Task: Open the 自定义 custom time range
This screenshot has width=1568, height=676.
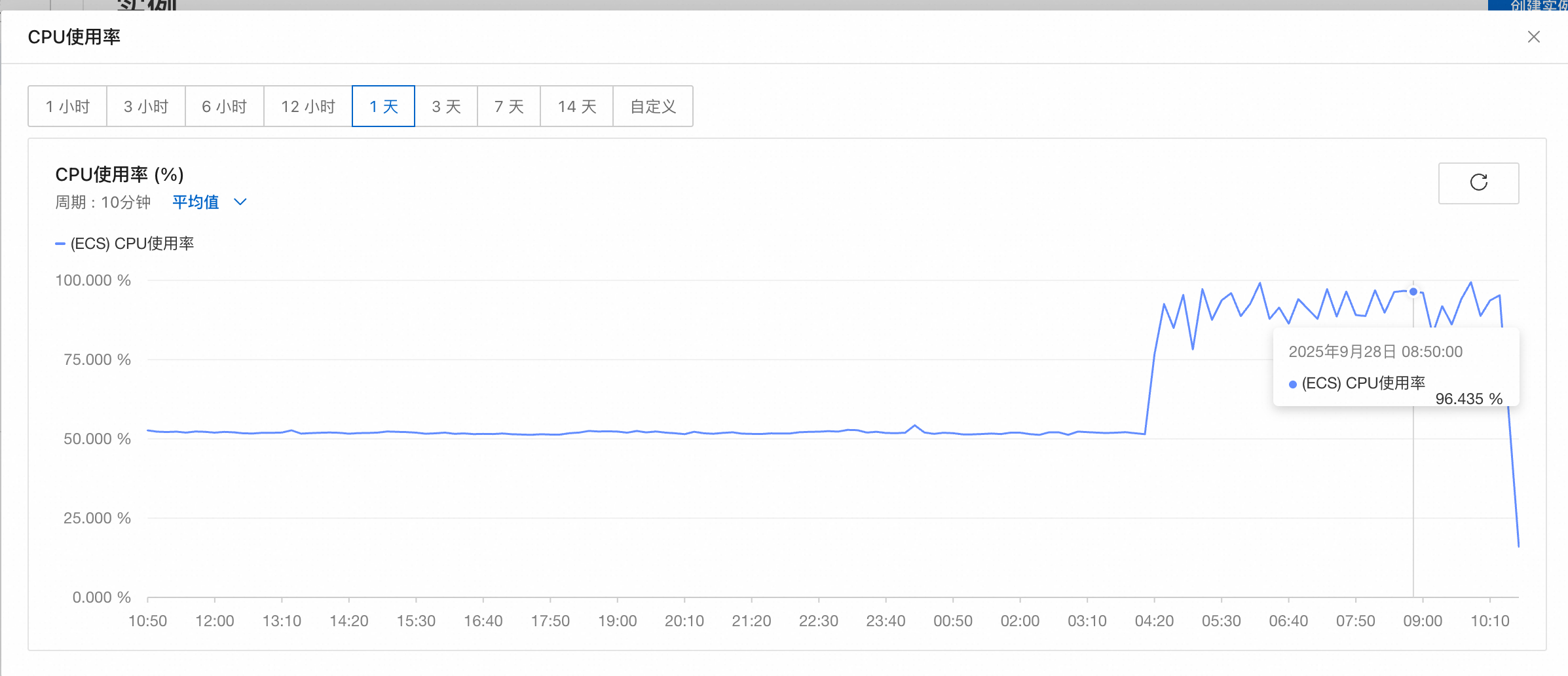Action: tap(653, 106)
